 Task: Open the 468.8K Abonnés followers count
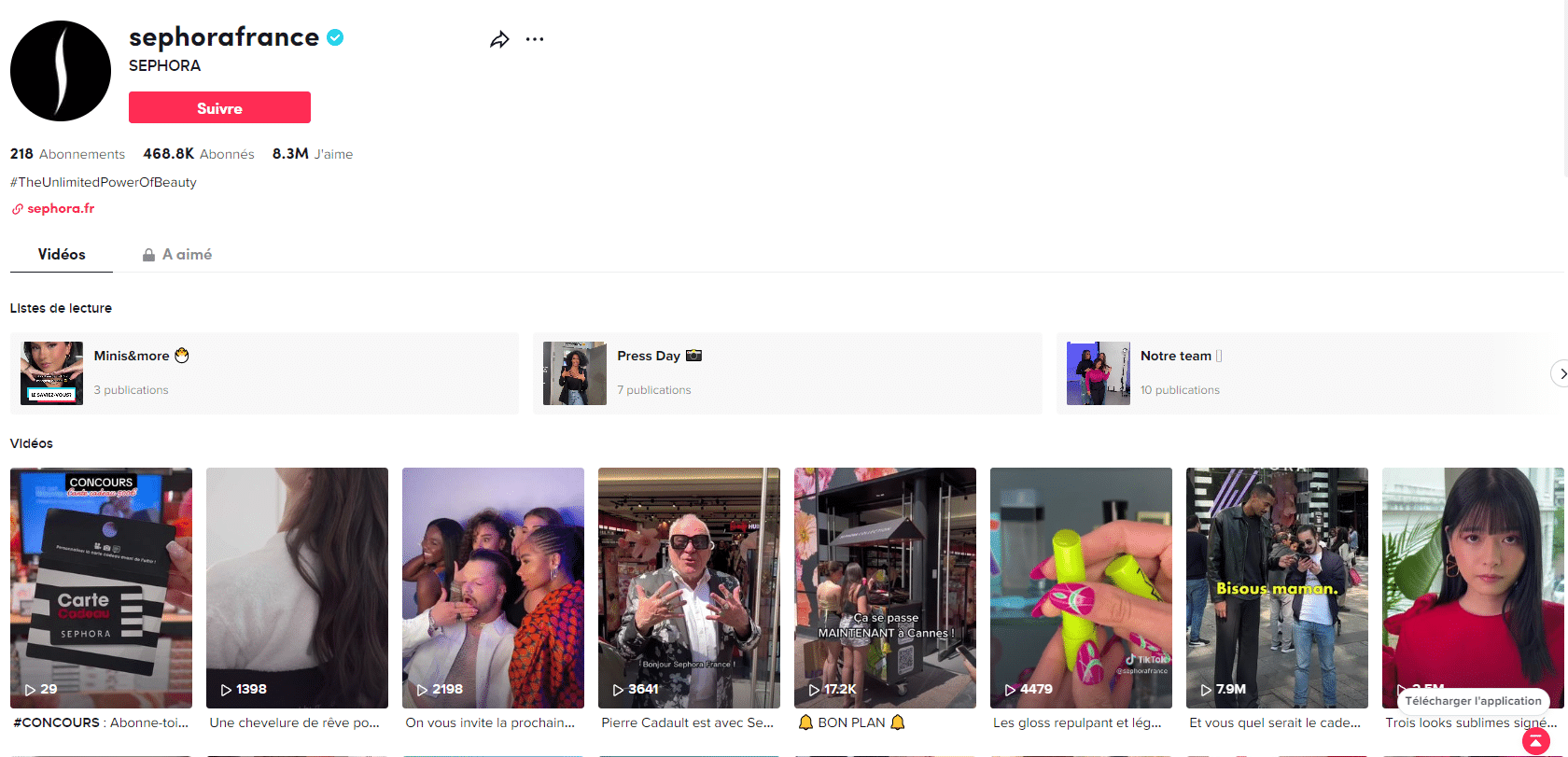point(198,154)
